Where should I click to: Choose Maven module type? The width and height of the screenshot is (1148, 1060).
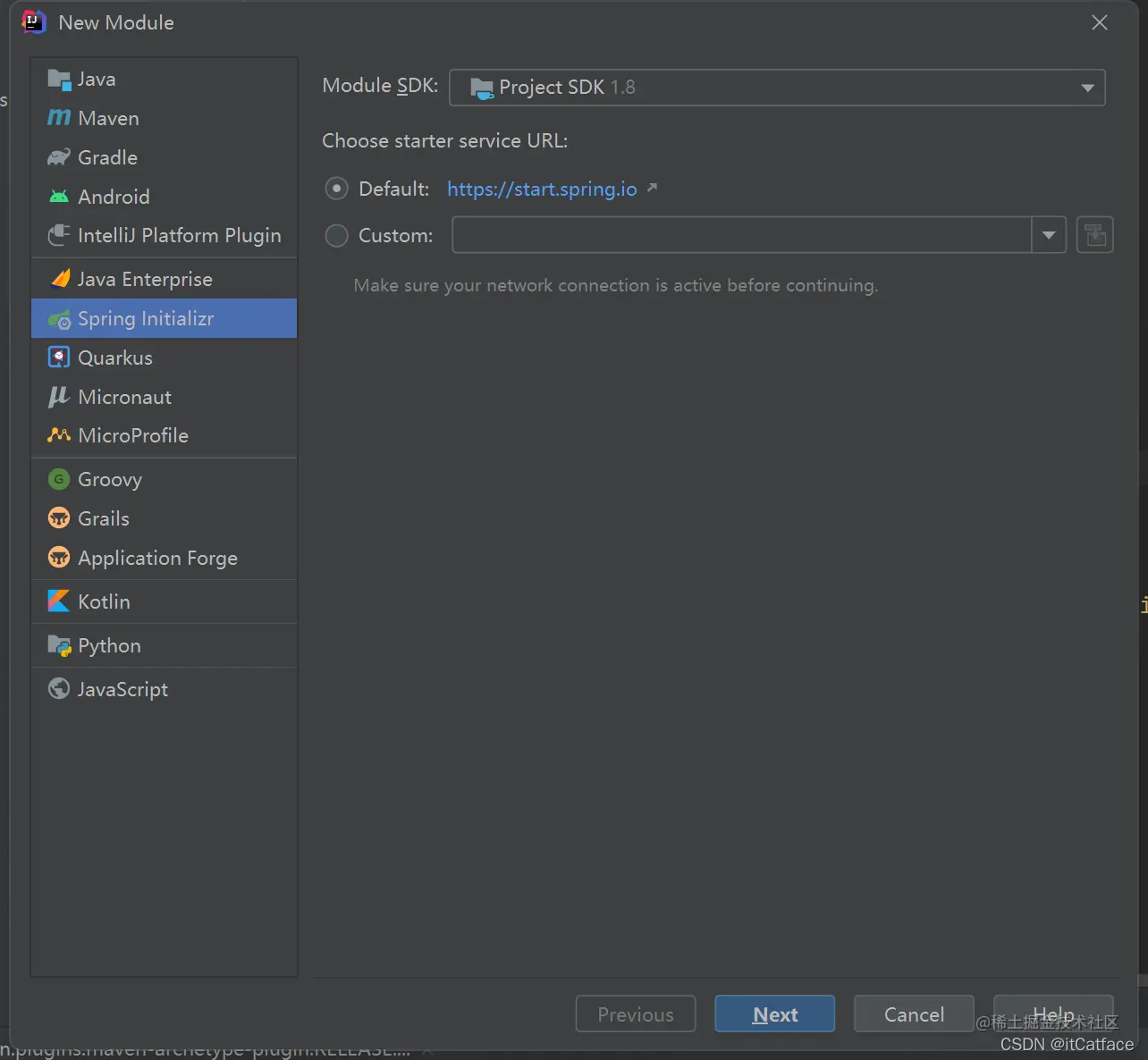(x=165, y=118)
